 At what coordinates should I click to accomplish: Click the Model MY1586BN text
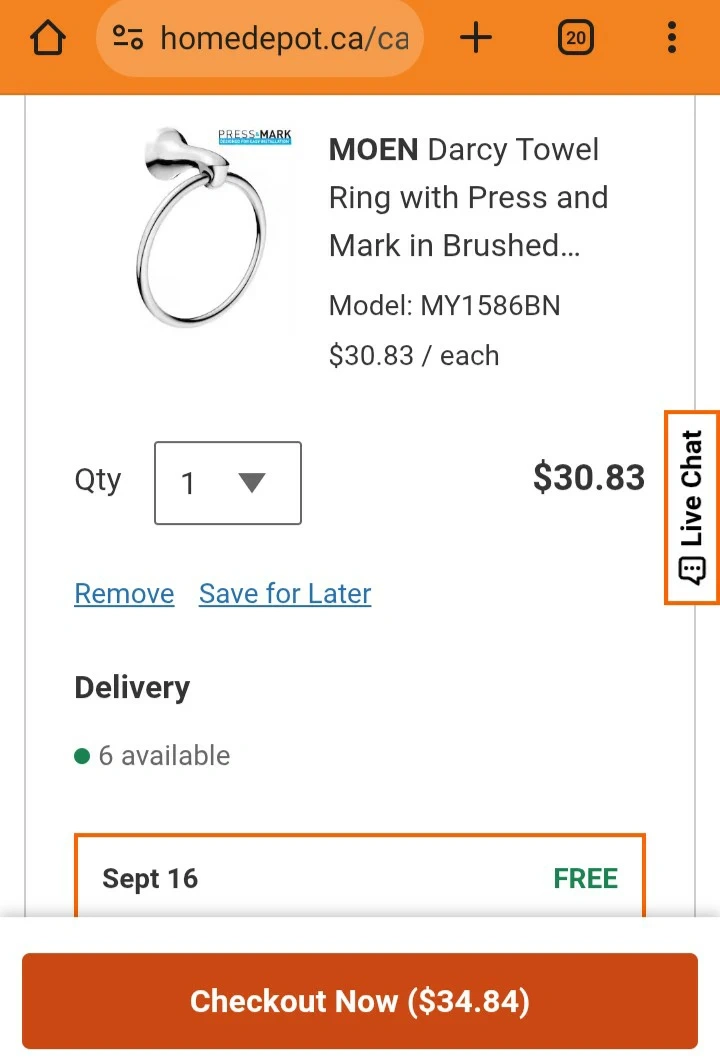tap(444, 305)
